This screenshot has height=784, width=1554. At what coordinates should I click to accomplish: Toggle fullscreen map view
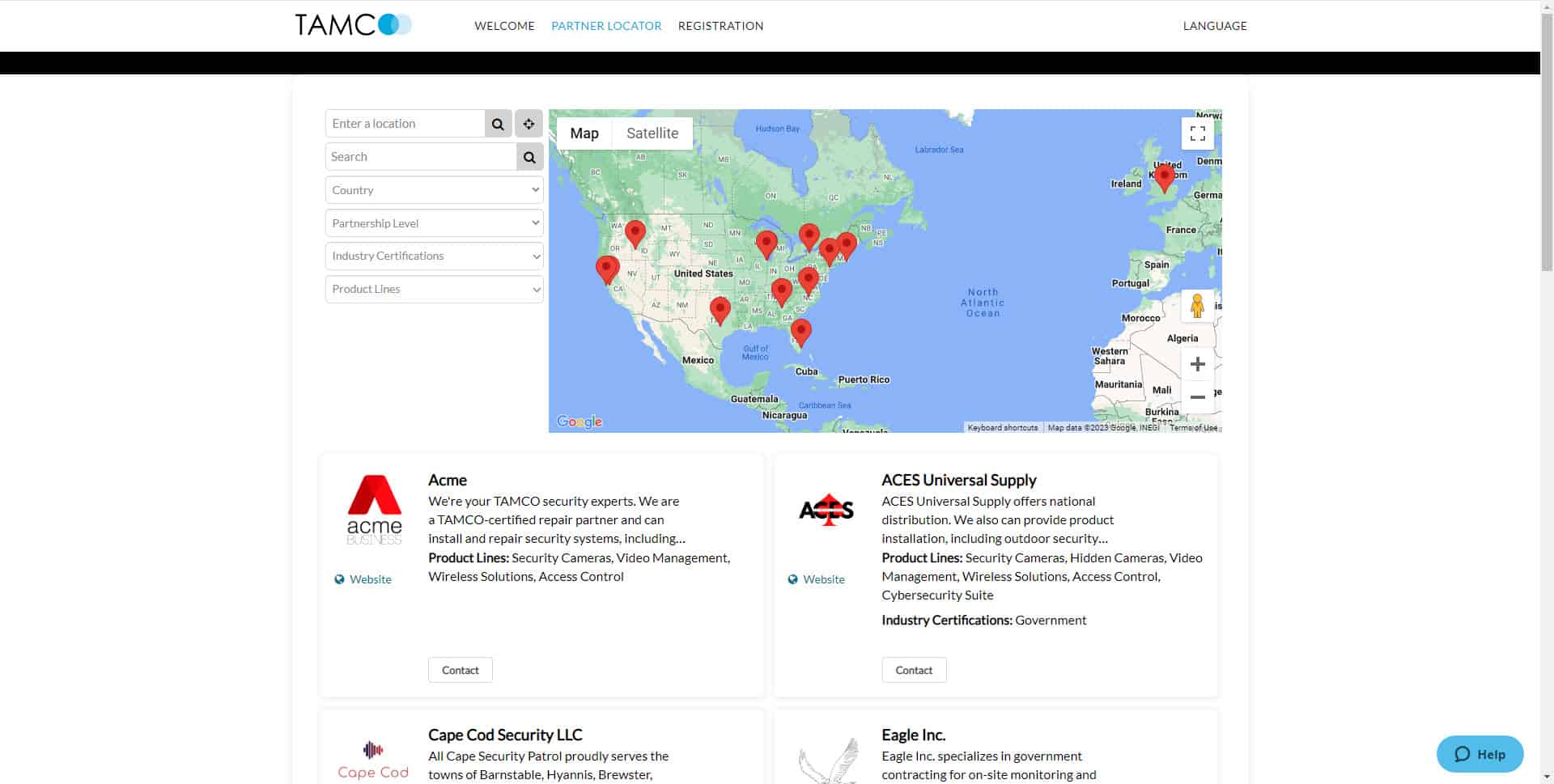point(1197,133)
